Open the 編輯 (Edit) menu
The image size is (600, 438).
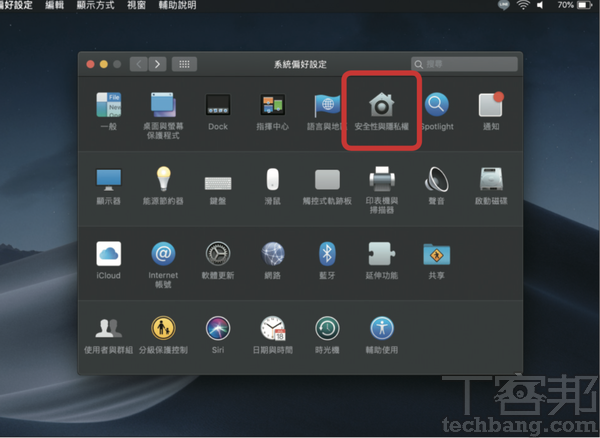54,5
